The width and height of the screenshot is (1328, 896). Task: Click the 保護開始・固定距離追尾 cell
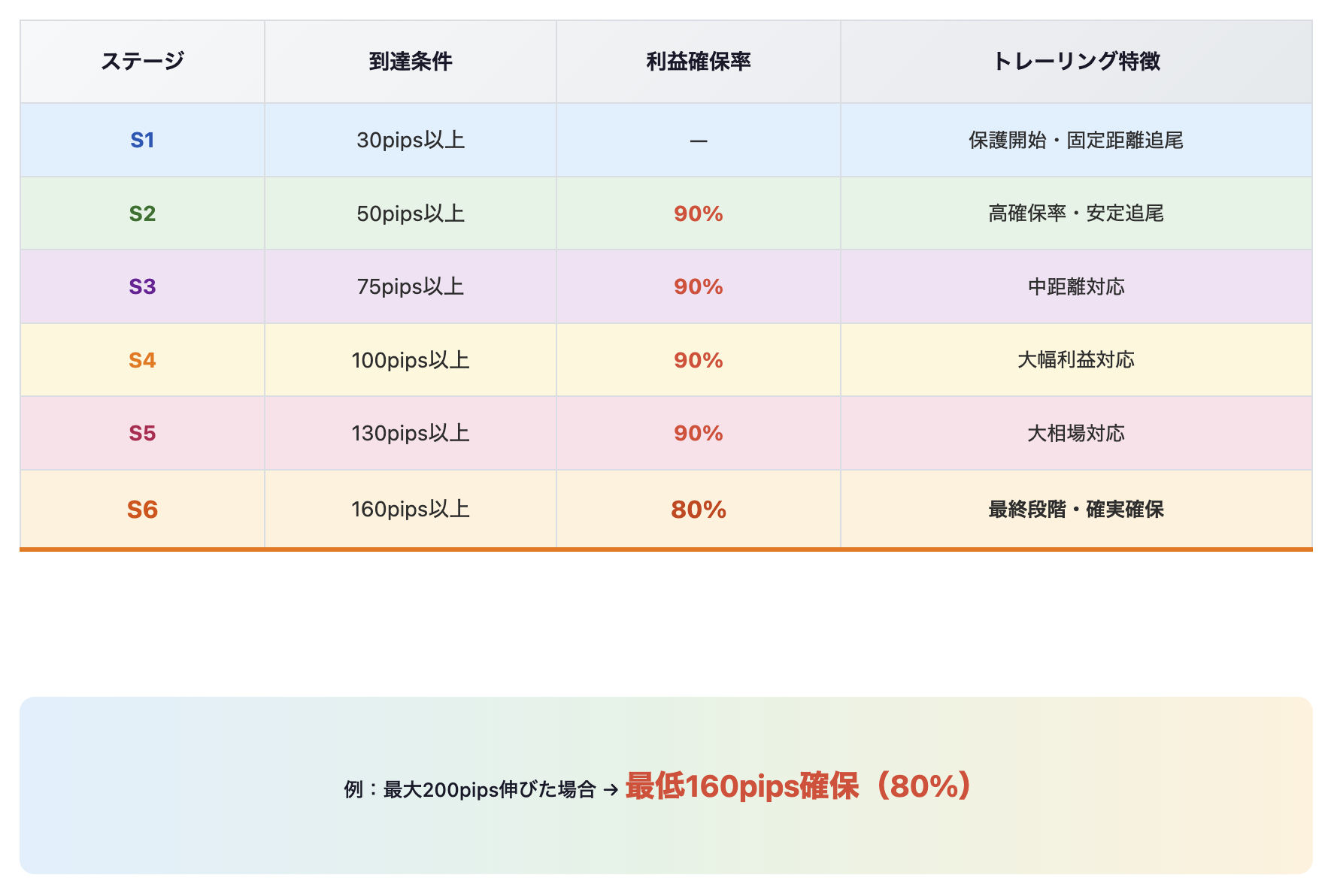[x=1076, y=141]
